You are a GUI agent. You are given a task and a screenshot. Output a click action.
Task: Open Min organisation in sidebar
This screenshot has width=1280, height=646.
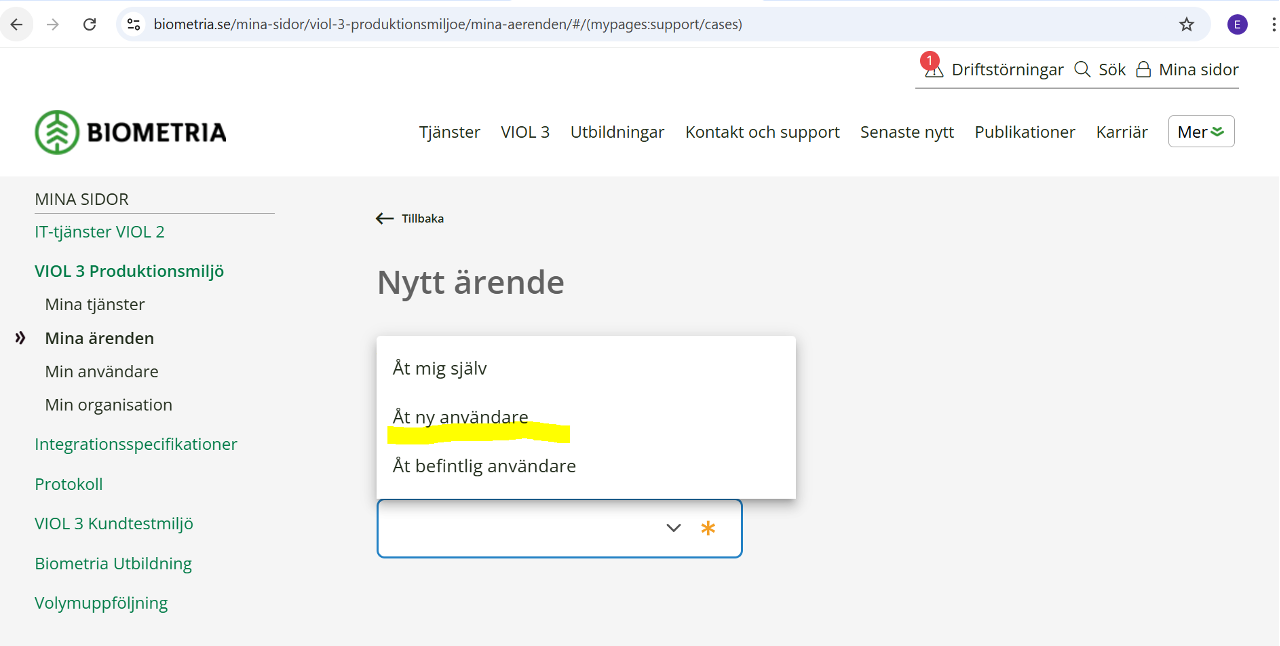click(x=108, y=405)
